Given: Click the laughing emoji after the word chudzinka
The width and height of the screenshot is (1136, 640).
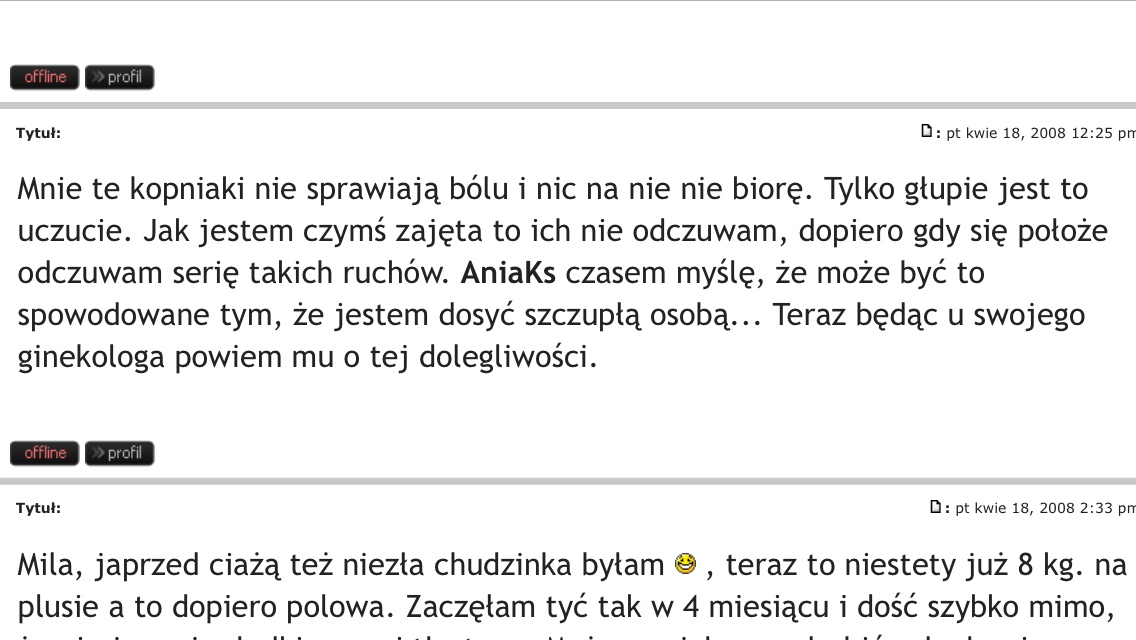Looking at the screenshot, I should click(x=684, y=563).
